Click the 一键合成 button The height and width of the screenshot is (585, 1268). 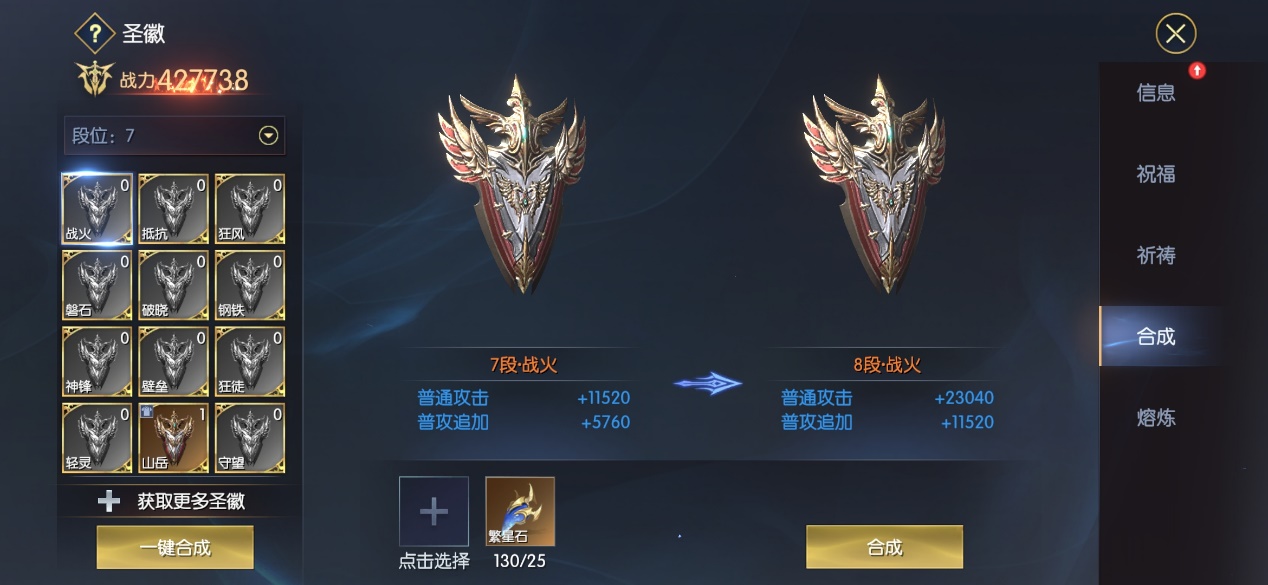[175, 548]
